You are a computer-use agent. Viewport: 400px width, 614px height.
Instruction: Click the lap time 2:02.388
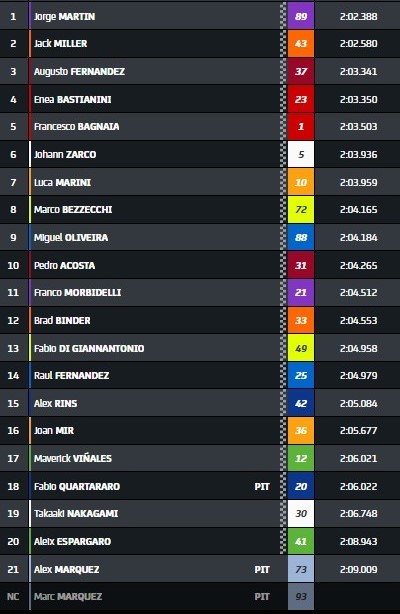(x=358, y=16)
